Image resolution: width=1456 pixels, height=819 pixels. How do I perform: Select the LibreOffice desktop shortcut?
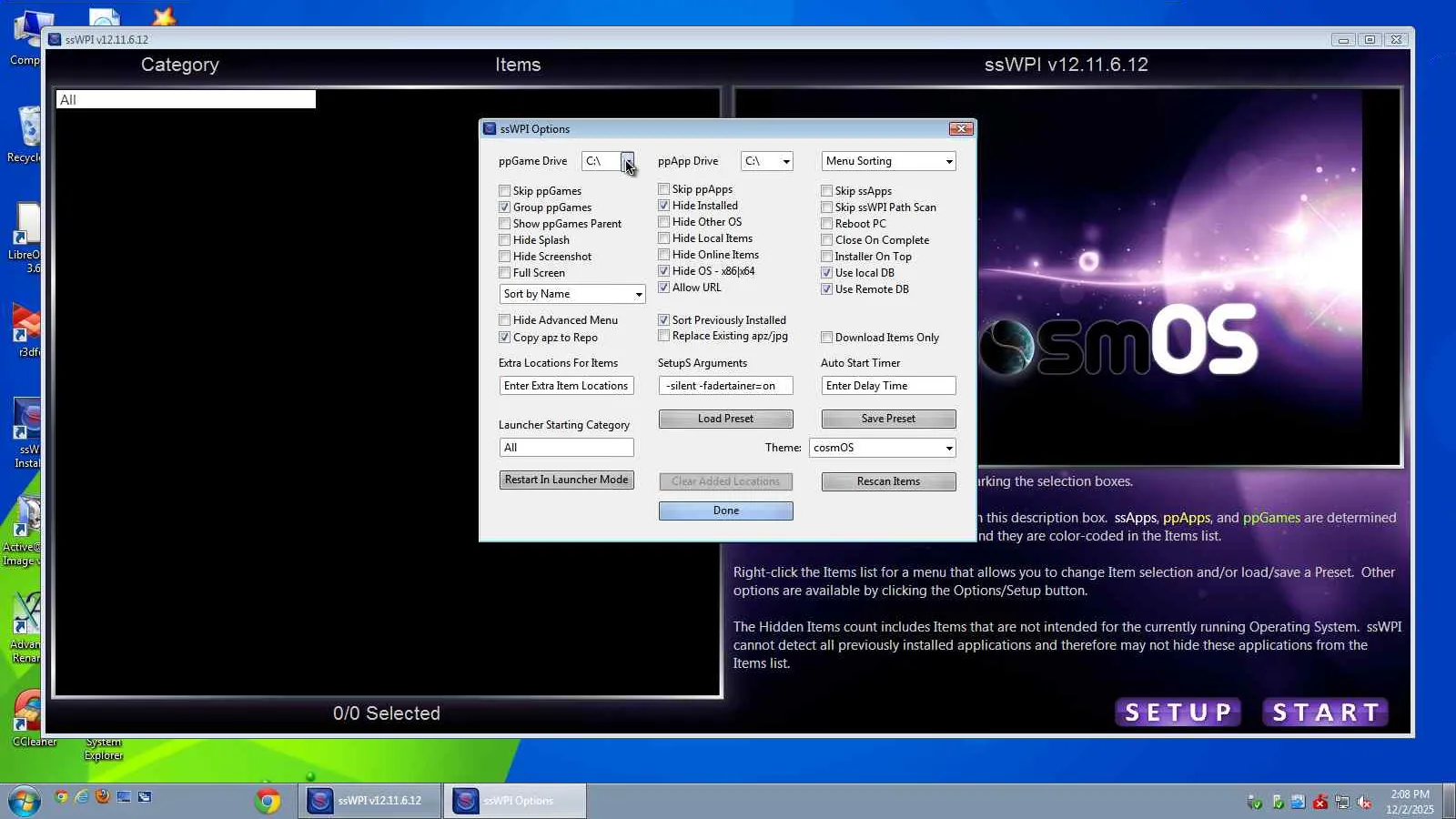[25, 238]
